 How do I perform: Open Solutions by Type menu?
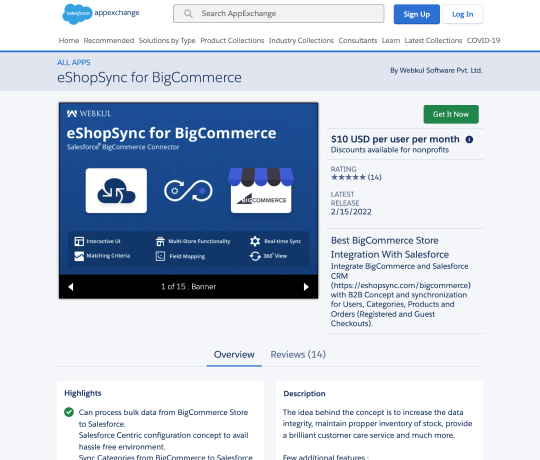point(167,41)
